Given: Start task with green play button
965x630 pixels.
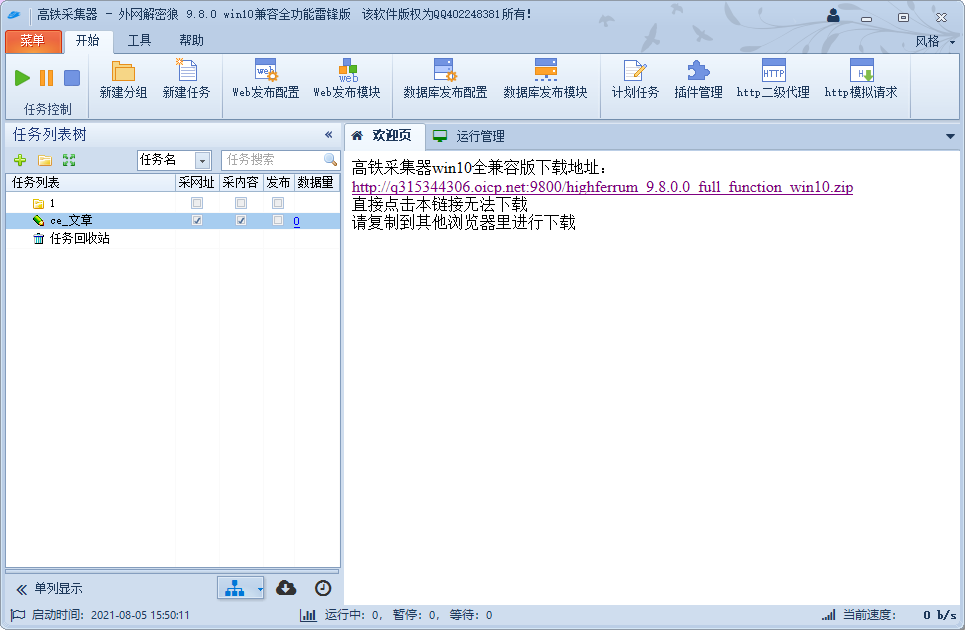Looking at the screenshot, I should [x=22, y=78].
